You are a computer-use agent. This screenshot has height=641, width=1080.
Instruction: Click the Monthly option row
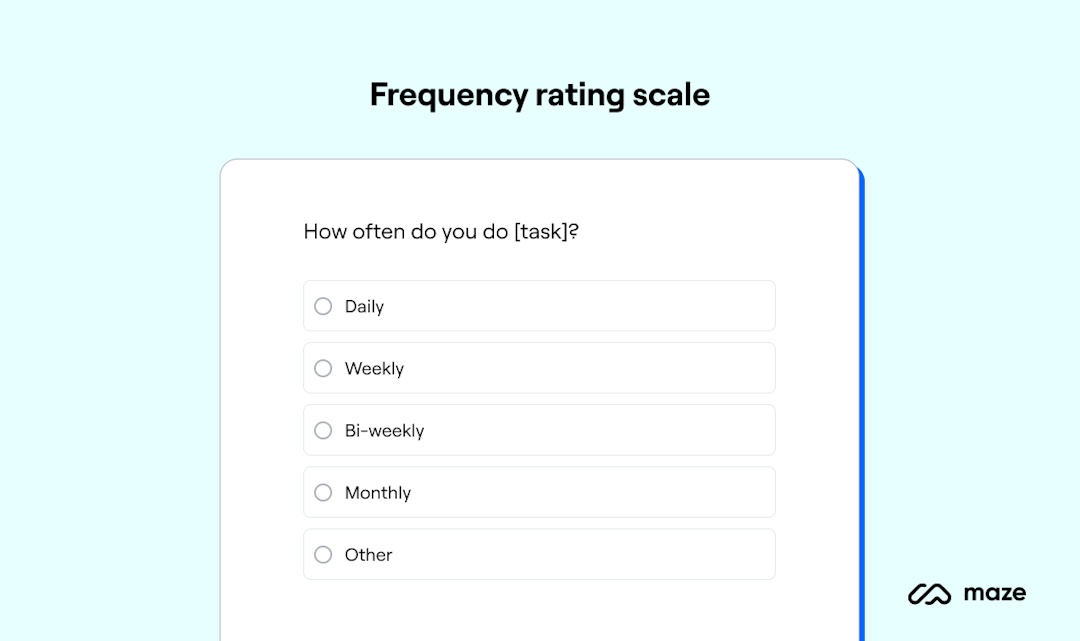click(540, 492)
